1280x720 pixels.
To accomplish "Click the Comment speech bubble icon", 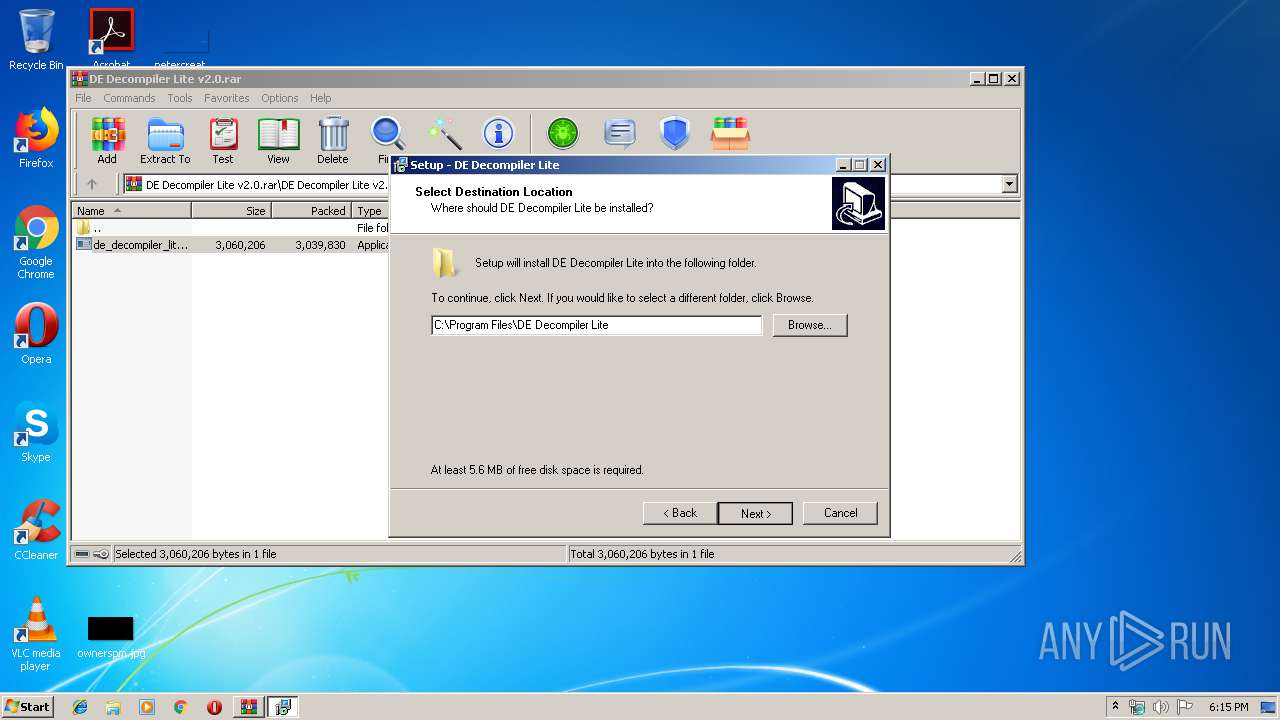I will click(x=620, y=133).
